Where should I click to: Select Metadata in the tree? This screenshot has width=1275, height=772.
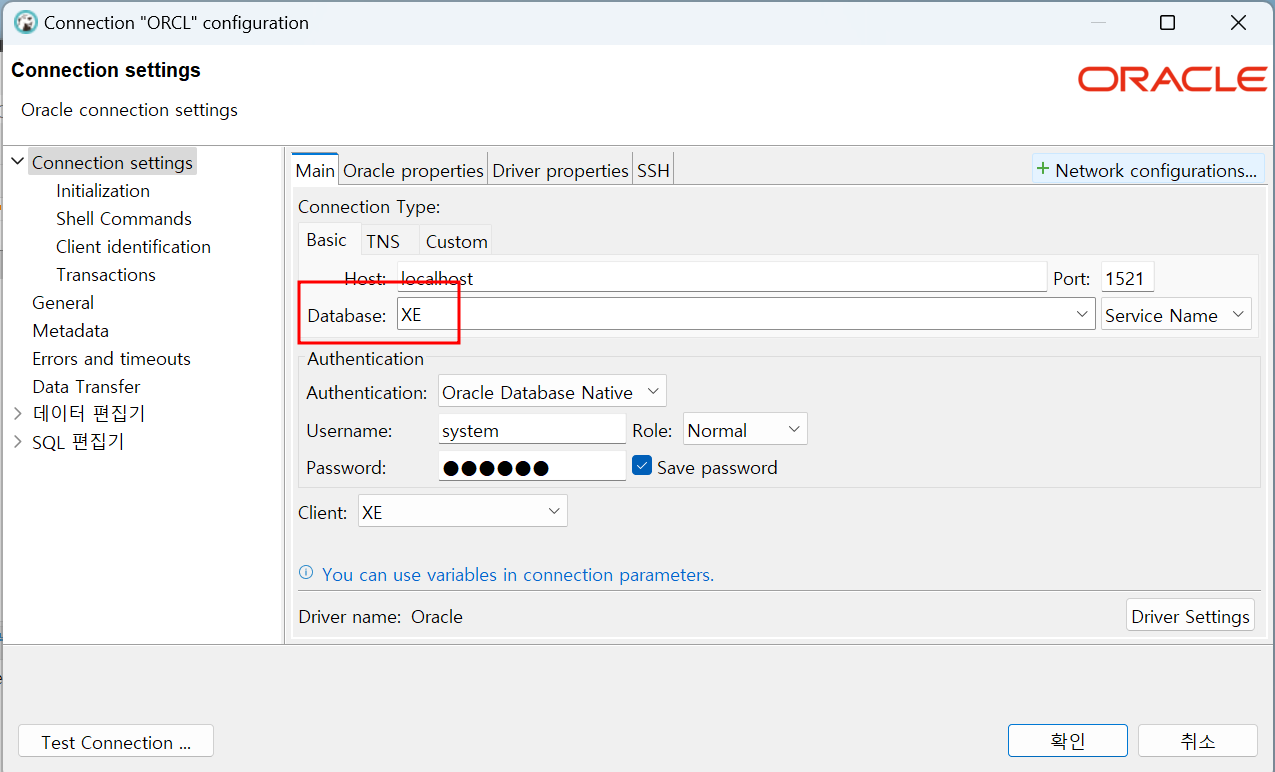[x=70, y=330]
